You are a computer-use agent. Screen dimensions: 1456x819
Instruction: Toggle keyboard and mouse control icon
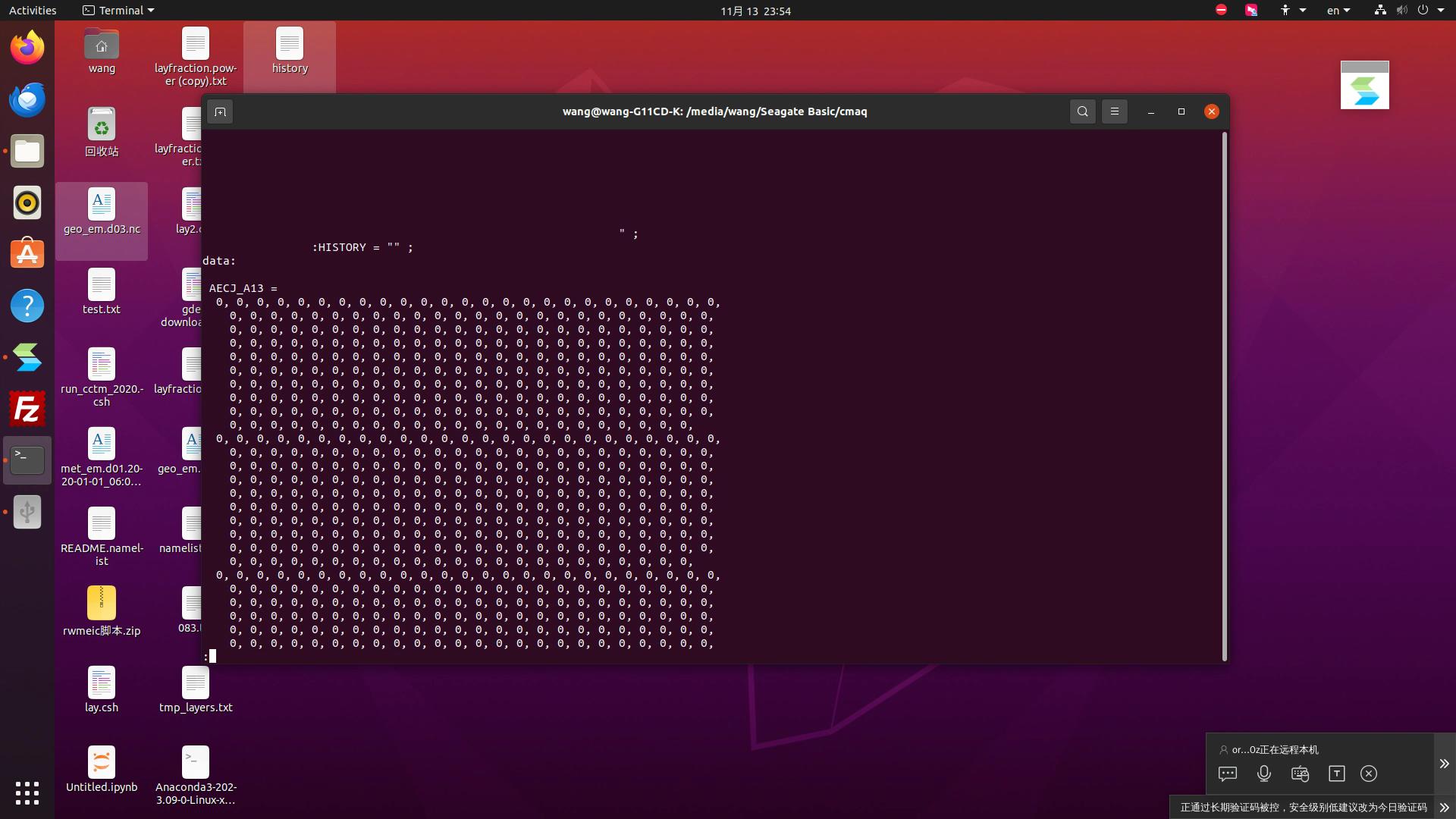click(x=1300, y=773)
